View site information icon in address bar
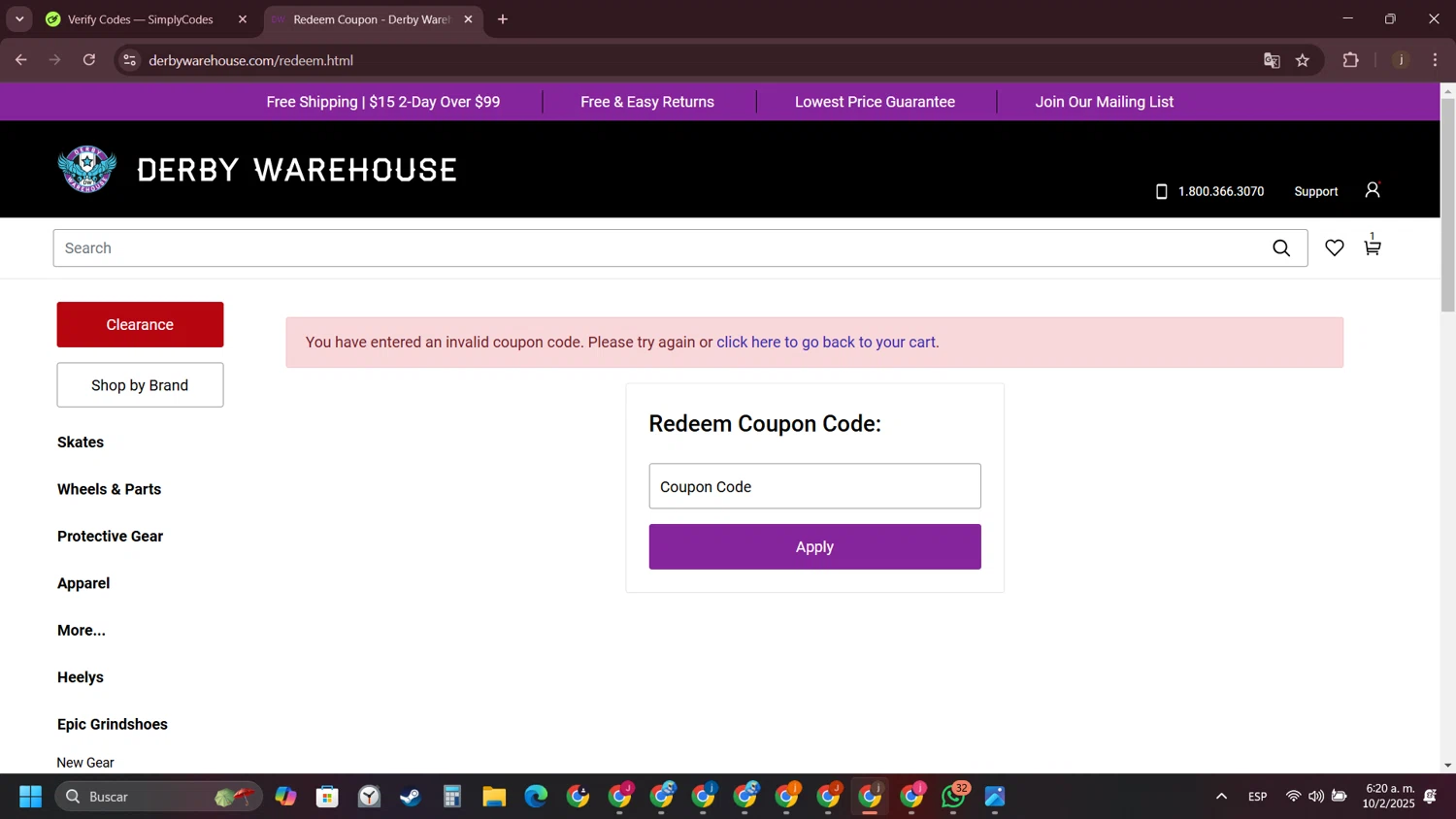 click(129, 60)
